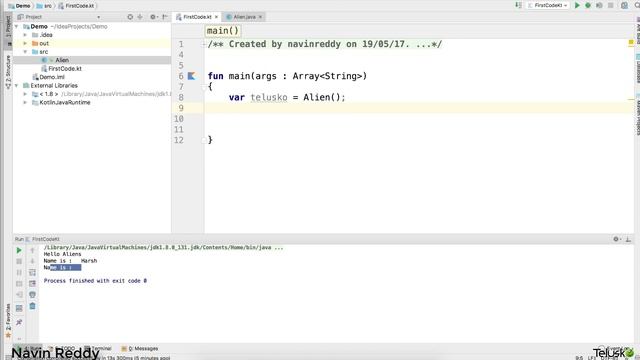Viewport: 640px width, 360px height.
Task: Click the telusko variable on line 8
Action: pos(269,97)
